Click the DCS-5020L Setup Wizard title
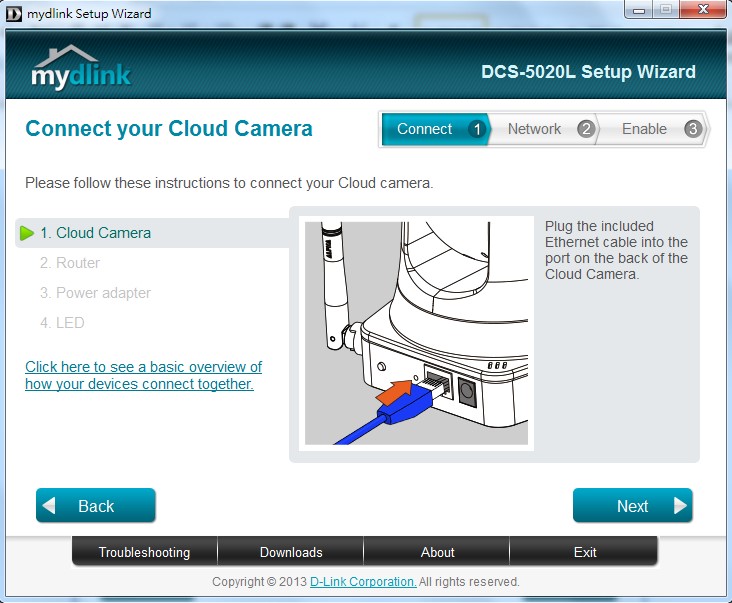Screen dimensions: 732x603 point(588,72)
